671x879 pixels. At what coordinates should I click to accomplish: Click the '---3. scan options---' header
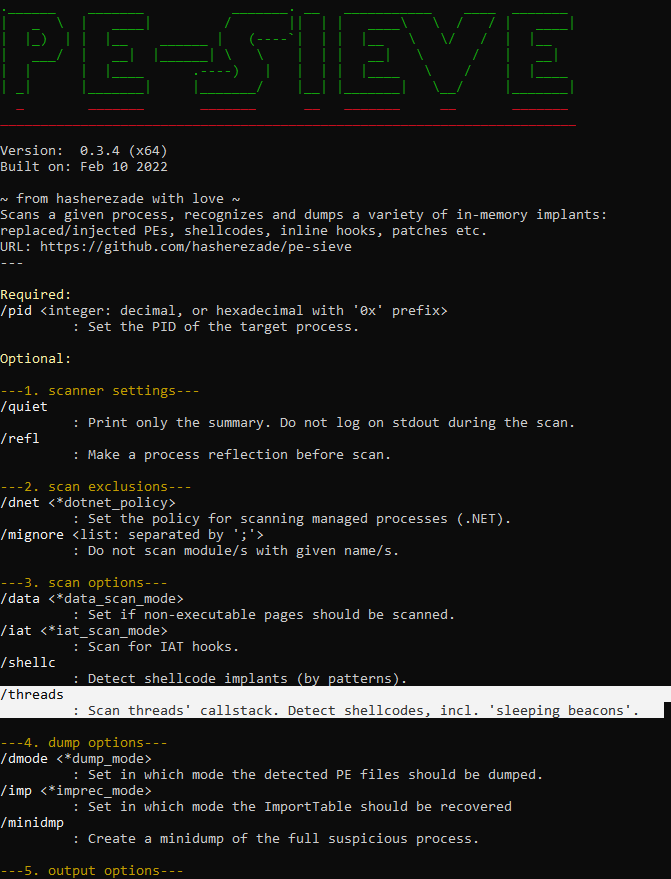coord(84,582)
